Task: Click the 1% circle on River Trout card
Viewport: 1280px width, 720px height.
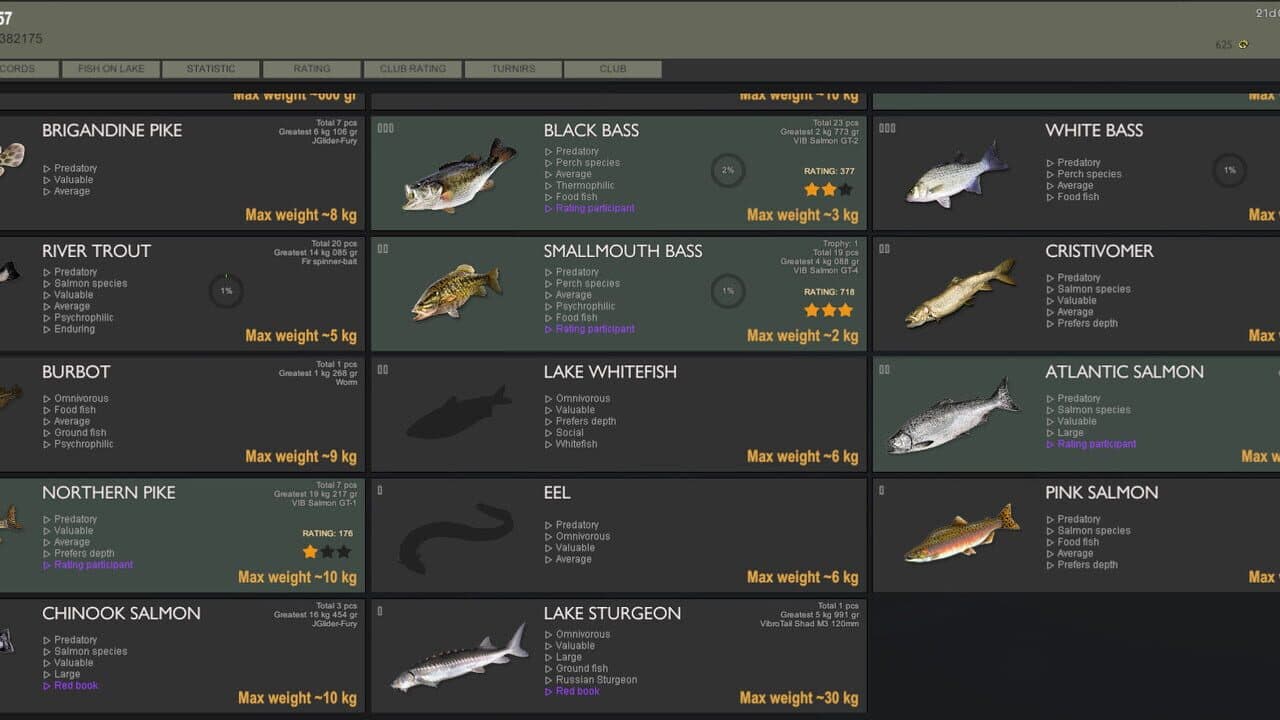Action: pyautogui.click(x=226, y=291)
